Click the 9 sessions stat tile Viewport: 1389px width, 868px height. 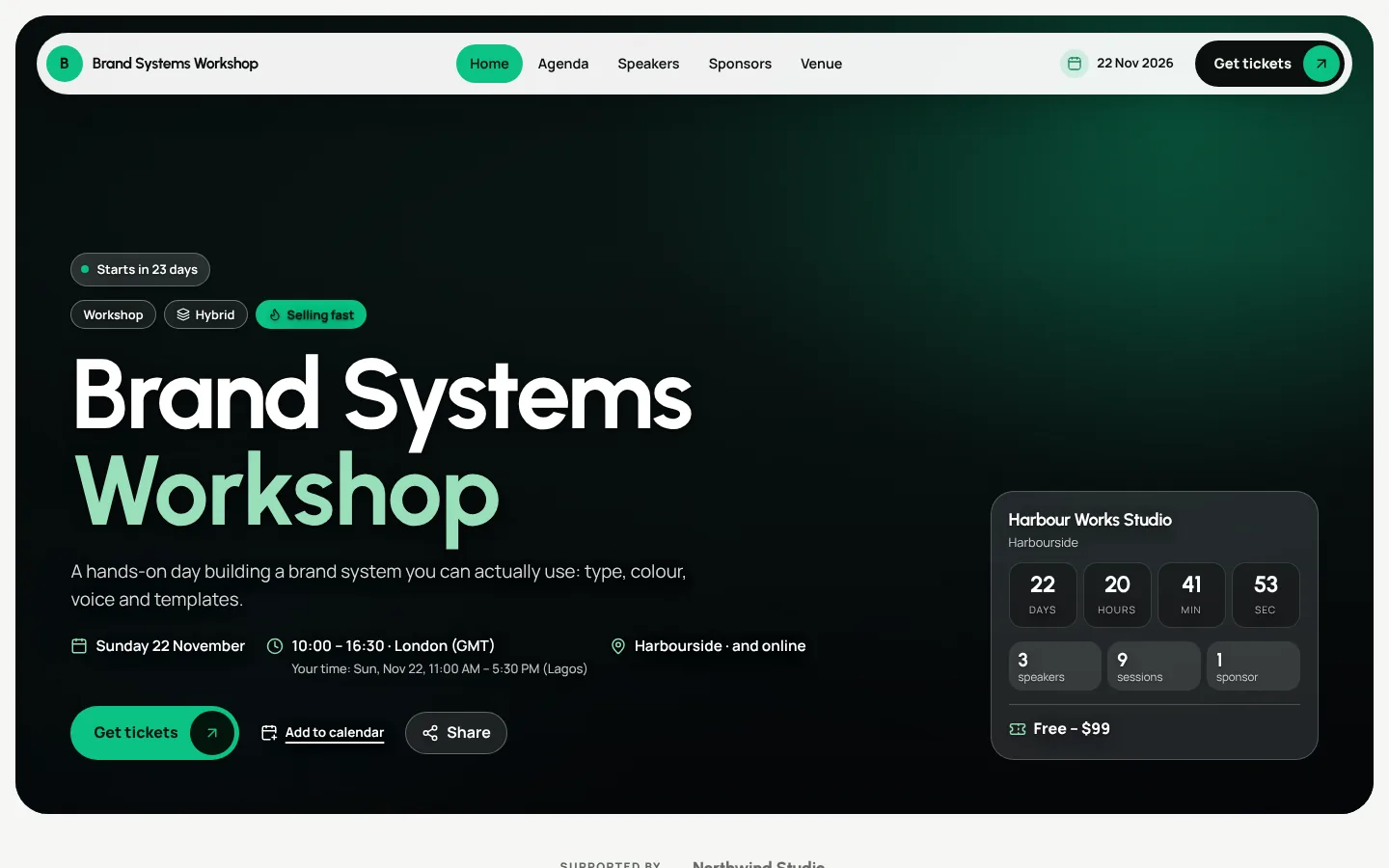[x=1154, y=666]
